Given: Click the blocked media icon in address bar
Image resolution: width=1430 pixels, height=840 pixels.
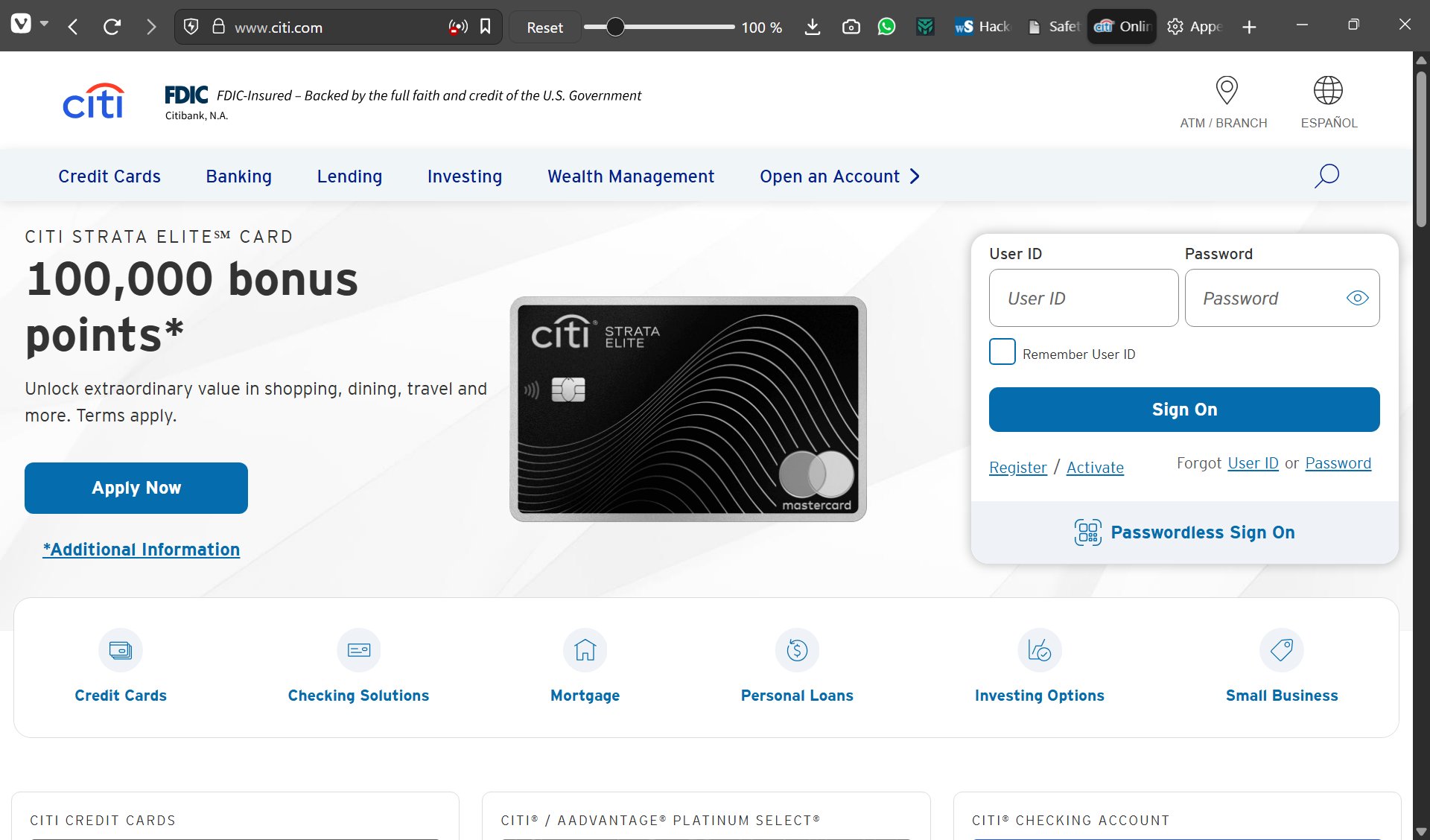Looking at the screenshot, I should coord(458,28).
